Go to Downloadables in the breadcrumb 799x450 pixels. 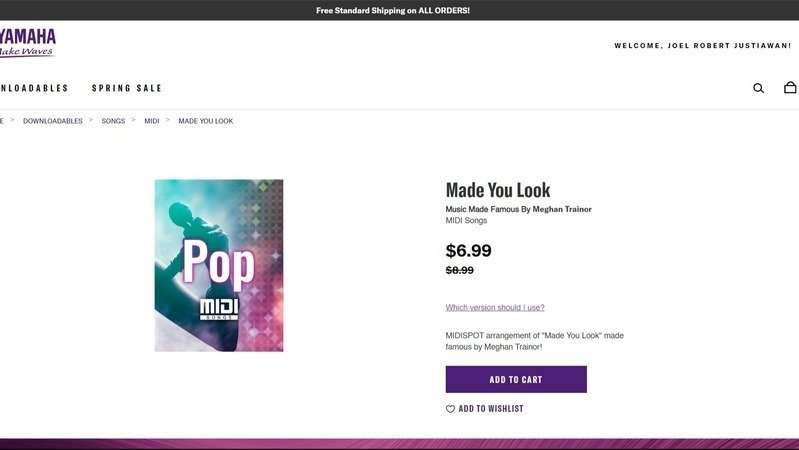pyautogui.click(x=53, y=121)
